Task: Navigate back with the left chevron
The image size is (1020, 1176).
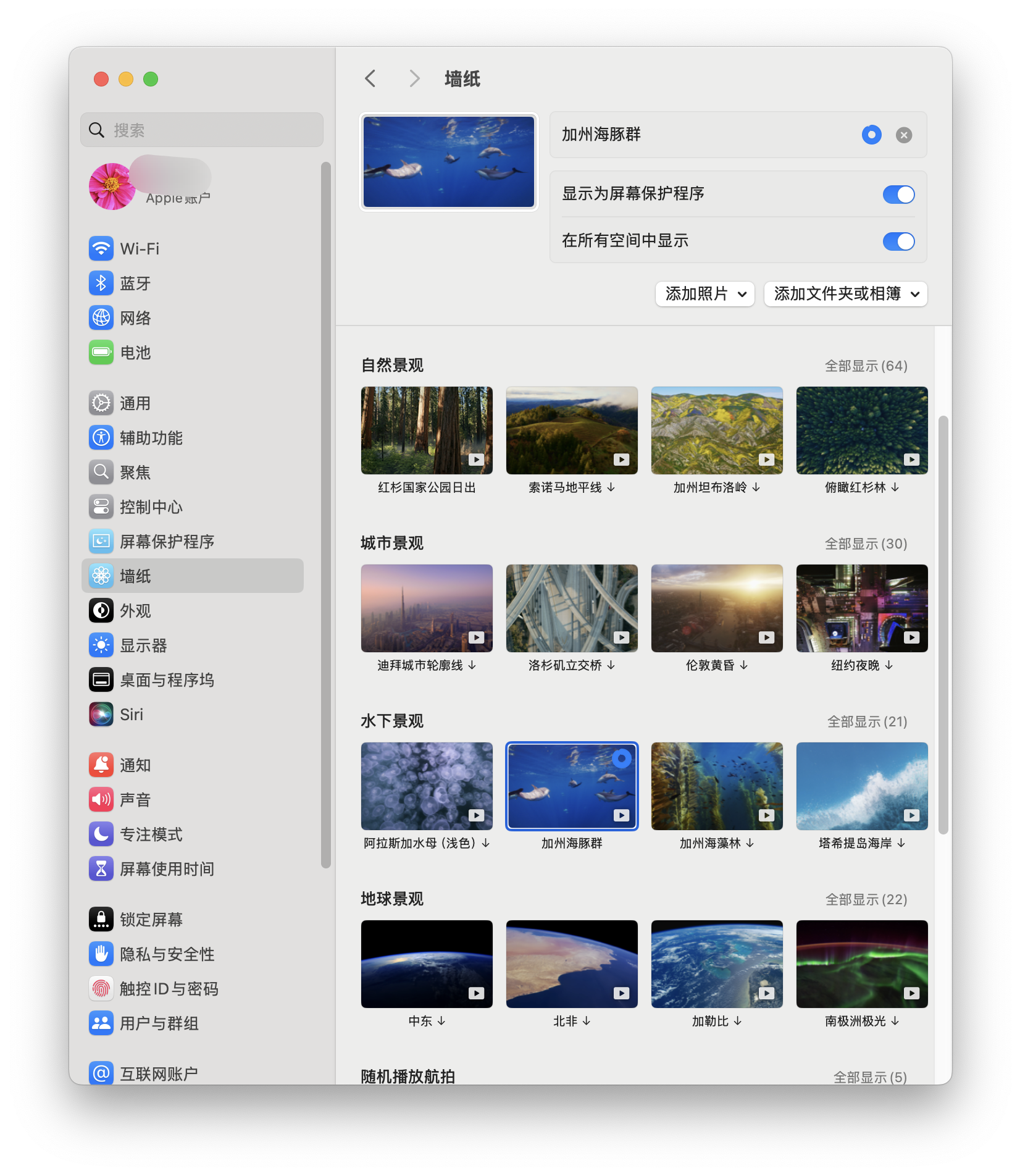Action: [x=370, y=79]
